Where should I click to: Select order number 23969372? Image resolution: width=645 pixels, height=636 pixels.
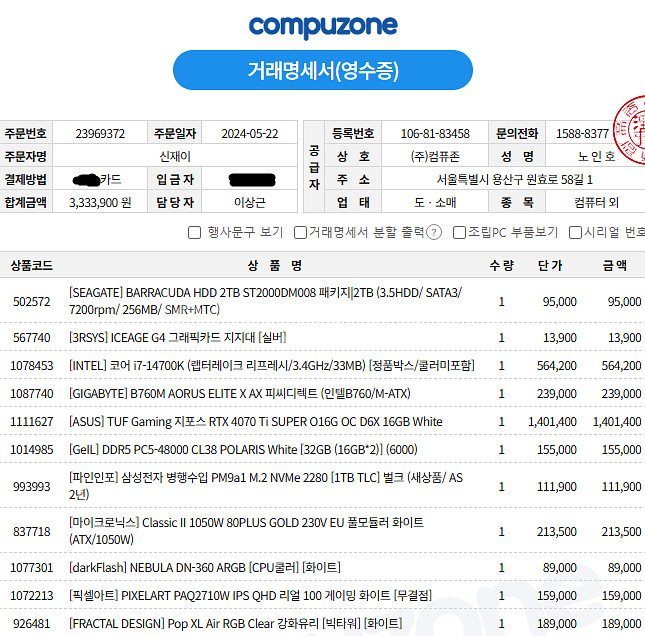click(100, 134)
